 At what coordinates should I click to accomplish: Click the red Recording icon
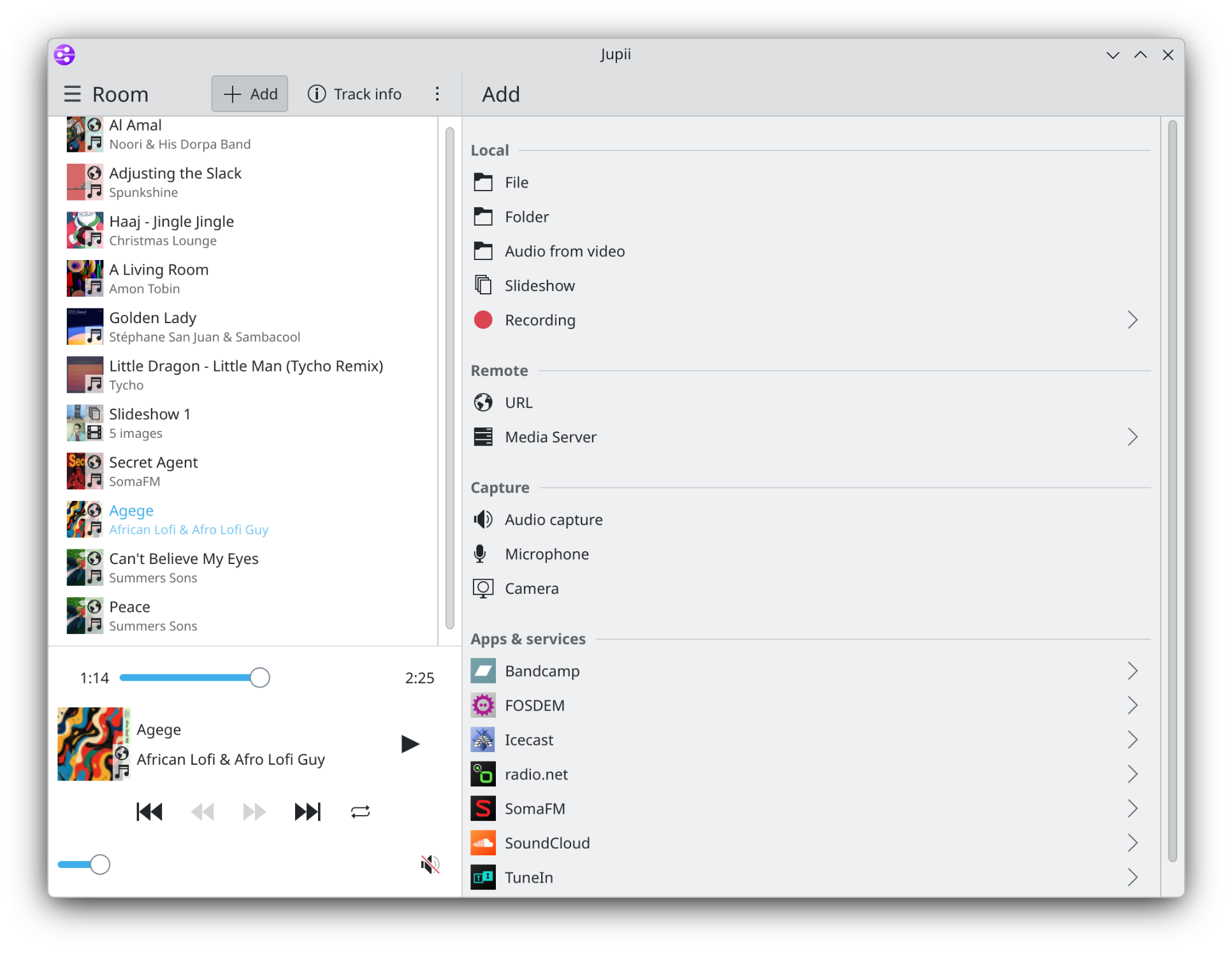483,320
